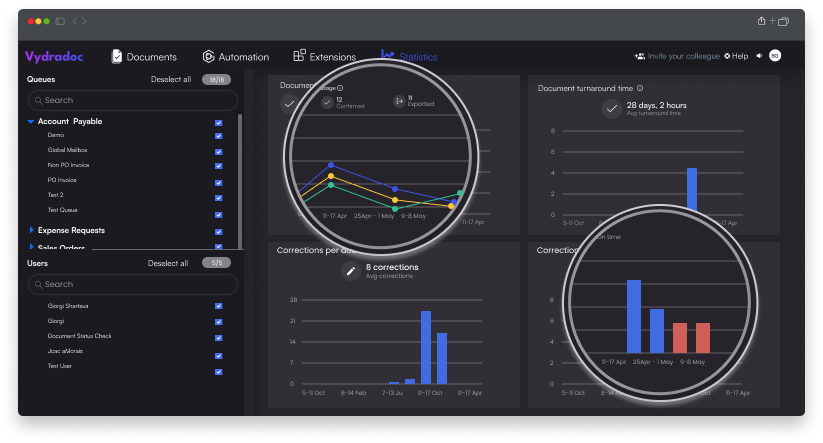Screen dimensions: 823x443
Task: Click Deselect all in the Queues section
Action: tap(170, 79)
